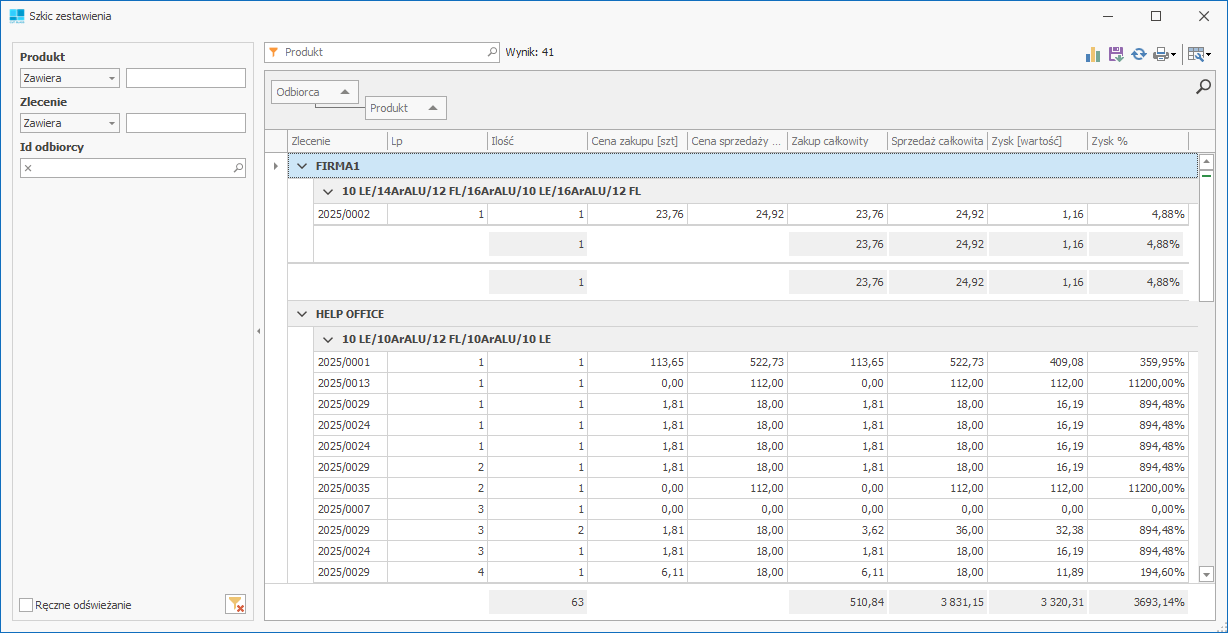Click the Produkt grouping button
1228x633 pixels.
pos(405,108)
